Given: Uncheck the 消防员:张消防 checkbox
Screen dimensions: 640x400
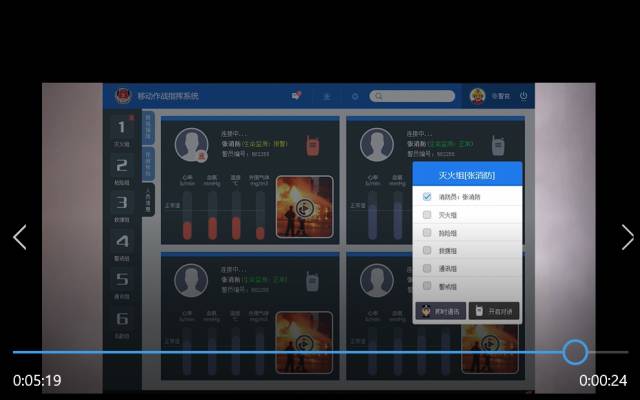Looking at the screenshot, I should [x=427, y=197].
